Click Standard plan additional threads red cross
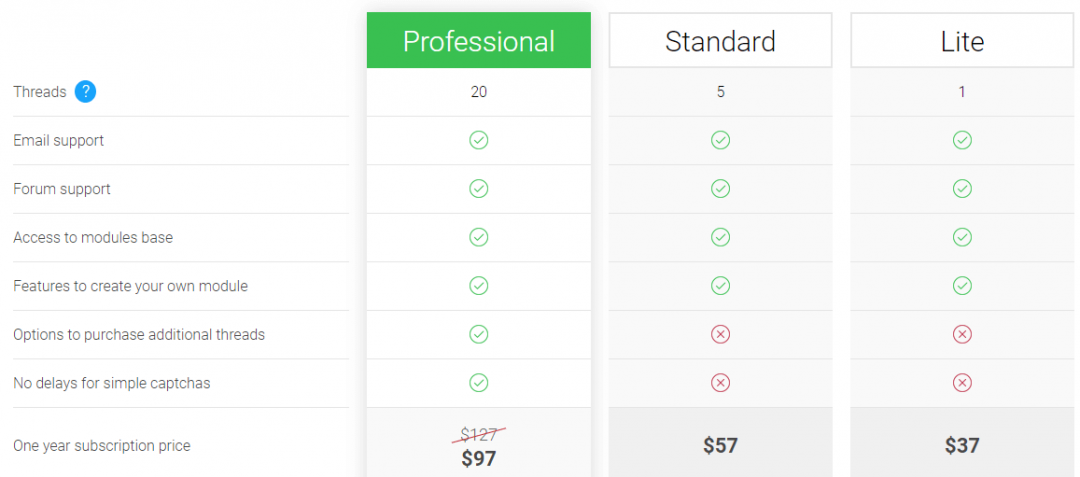Viewport: 1080px width, 477px height. coord(720,334)
